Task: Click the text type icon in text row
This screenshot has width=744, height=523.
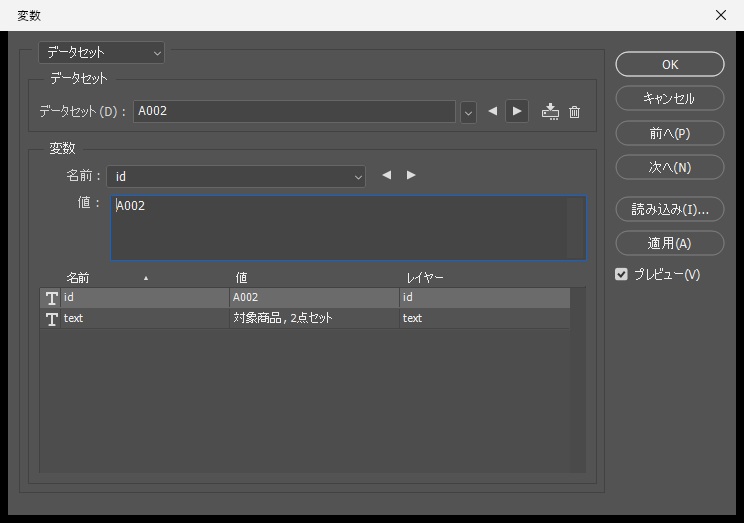Action: (51, 319)
